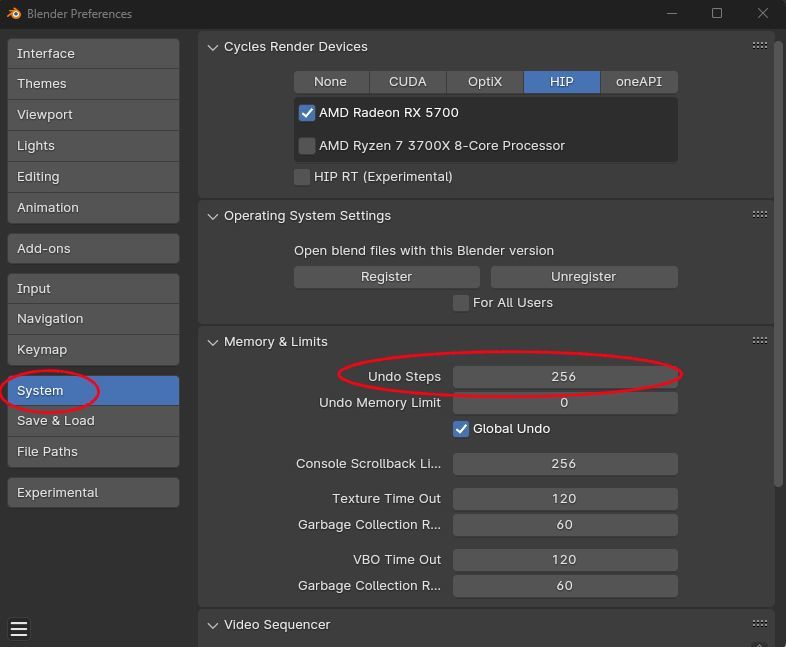Open the Input preferences section

[93, 289]
